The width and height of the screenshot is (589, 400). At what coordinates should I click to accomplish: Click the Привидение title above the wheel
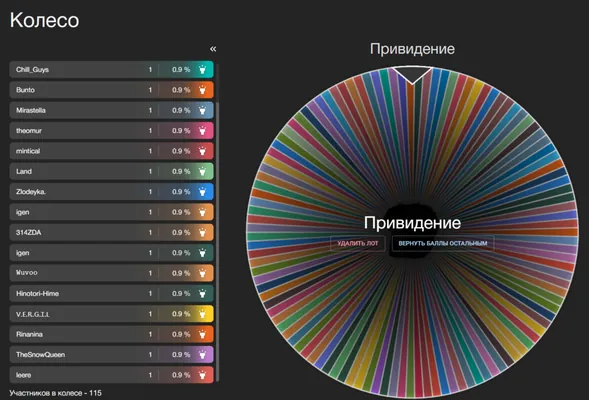[412, 49]
